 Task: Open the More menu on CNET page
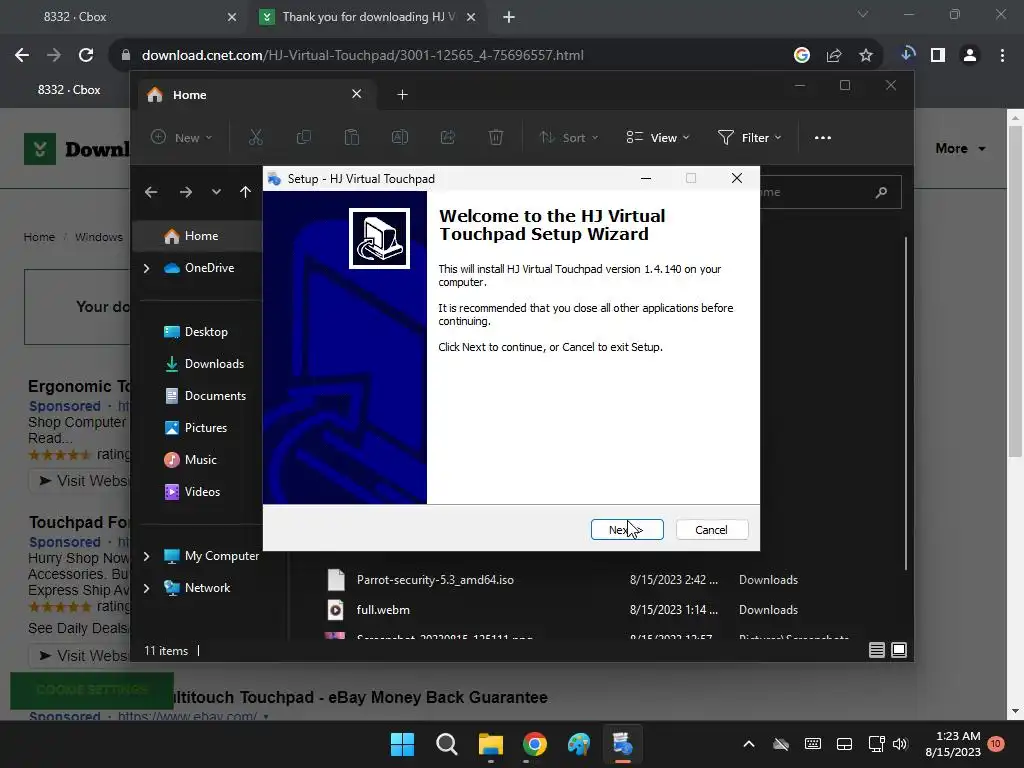pyautogui.click(x=960, y=148)
